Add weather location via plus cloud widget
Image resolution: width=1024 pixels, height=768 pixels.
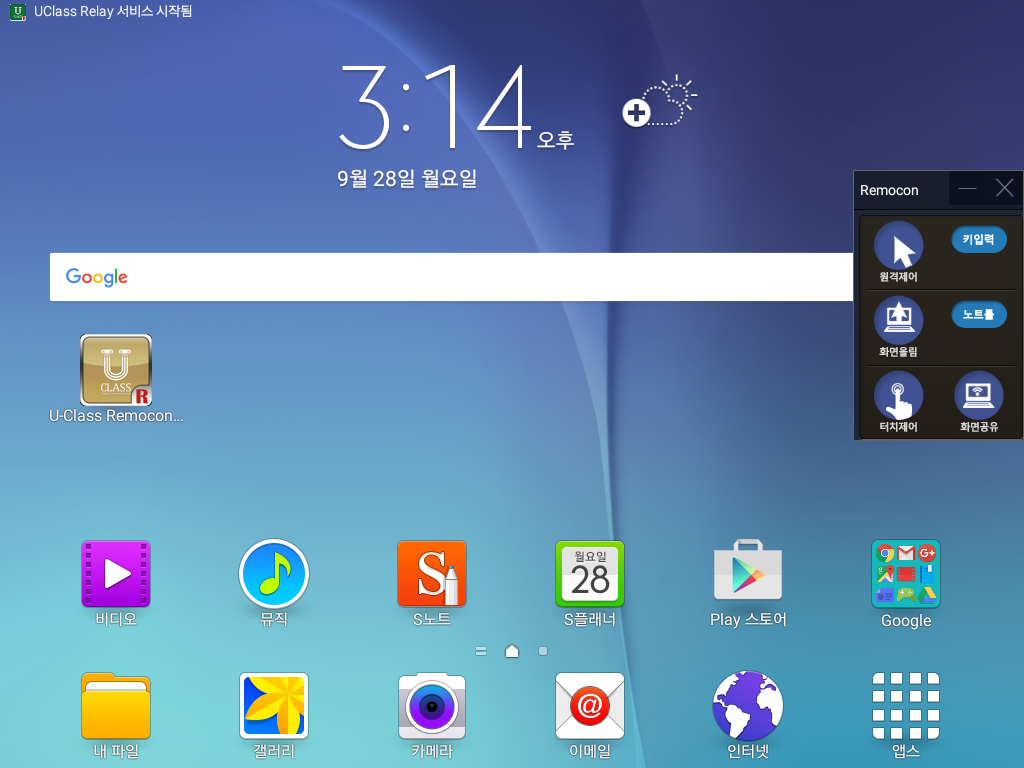click(x=659, y=103)
